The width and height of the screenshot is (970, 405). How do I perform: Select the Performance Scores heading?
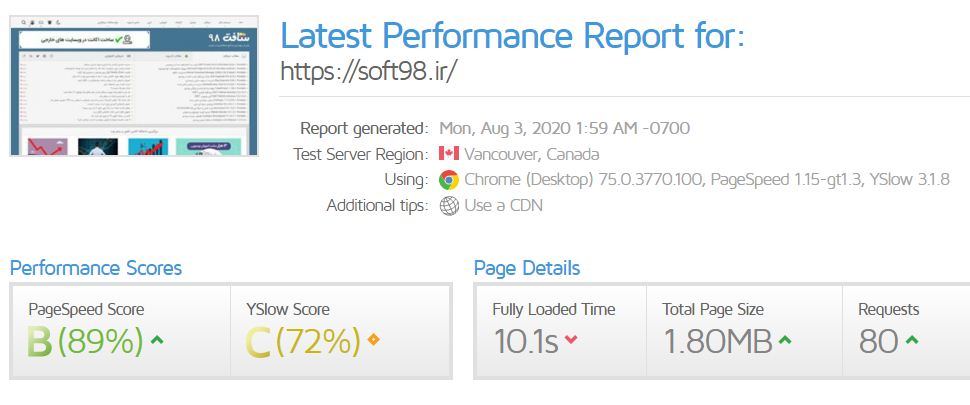coord(96,268)
